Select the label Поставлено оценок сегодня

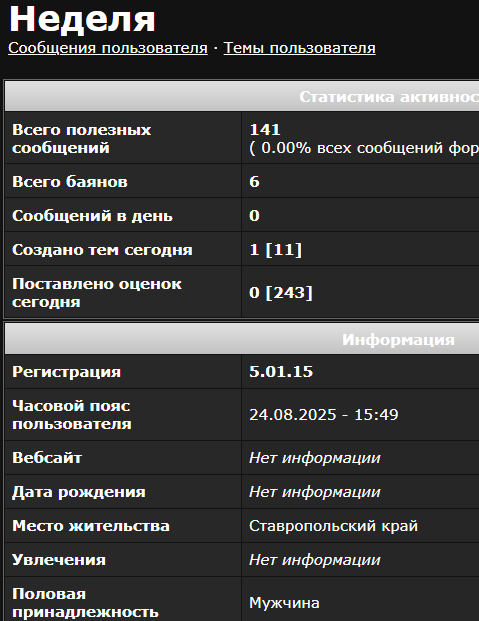pyautogui.click(x=97, y=293)
